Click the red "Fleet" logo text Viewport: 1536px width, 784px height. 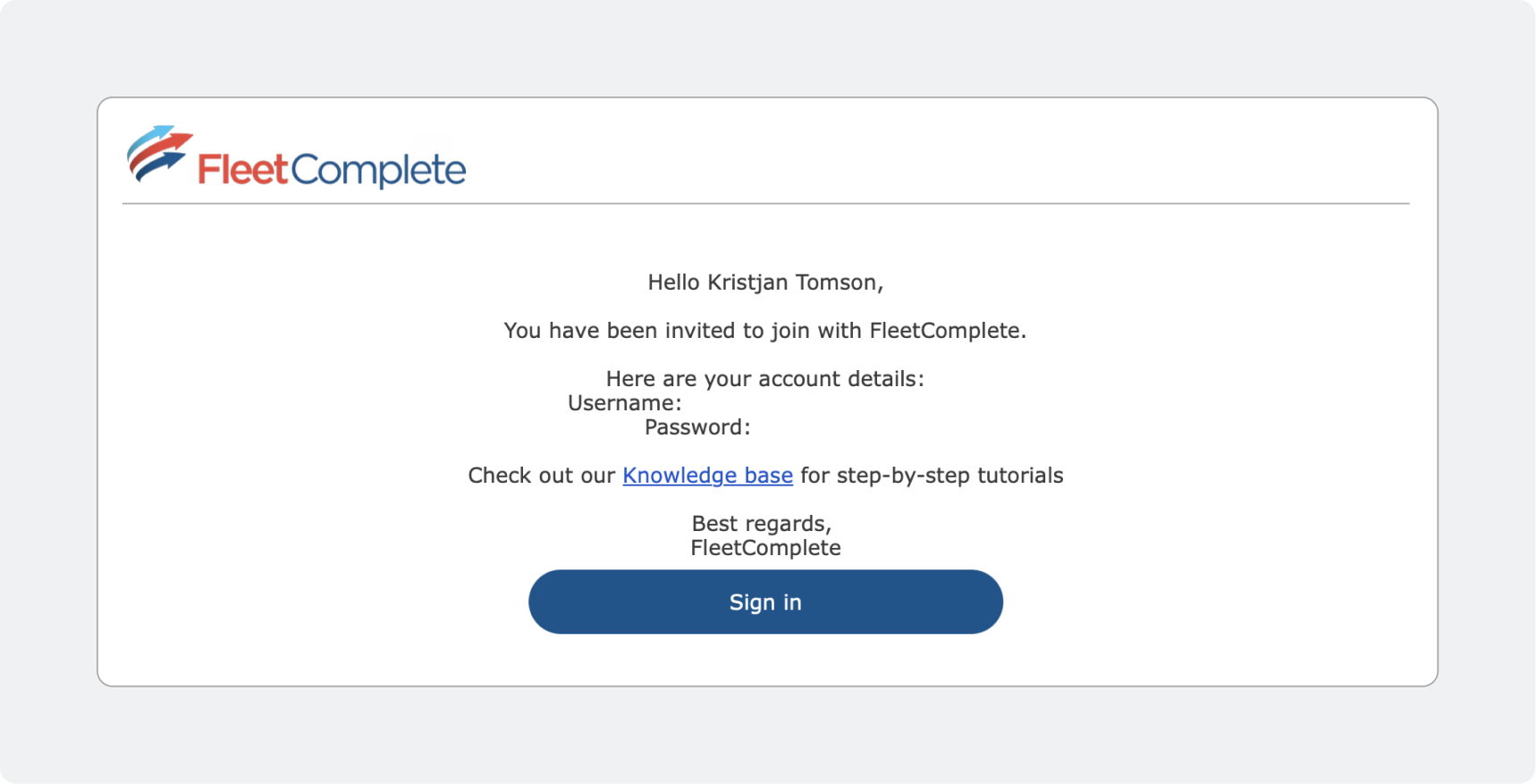[x=242, y=170]
